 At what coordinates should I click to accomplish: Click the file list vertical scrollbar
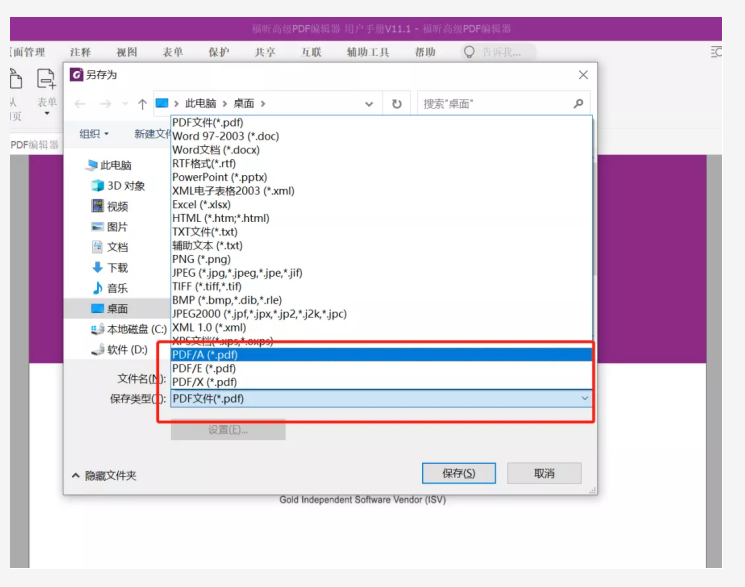[594, 219]
